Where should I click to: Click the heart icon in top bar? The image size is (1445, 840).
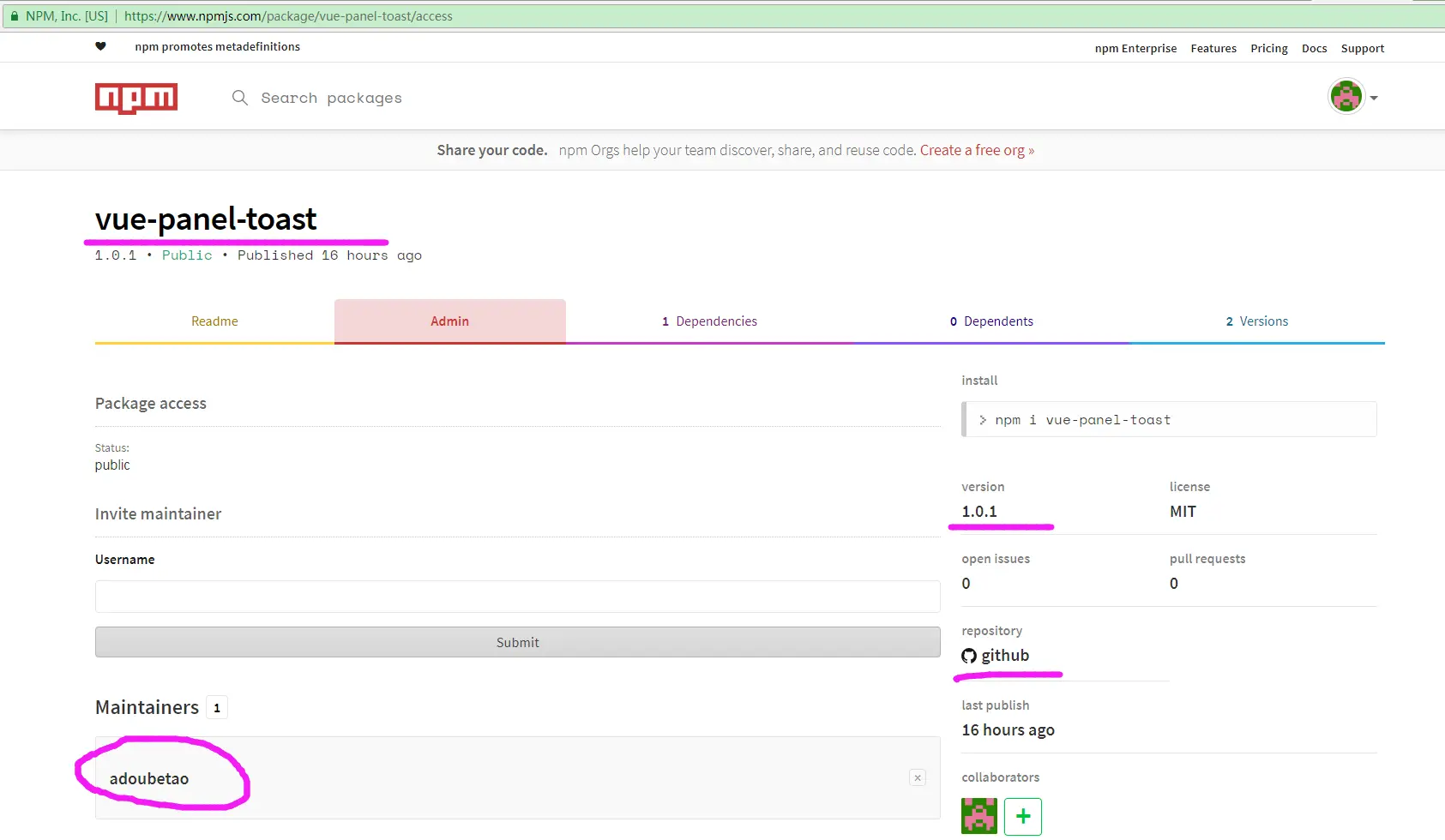click(100, 46)
